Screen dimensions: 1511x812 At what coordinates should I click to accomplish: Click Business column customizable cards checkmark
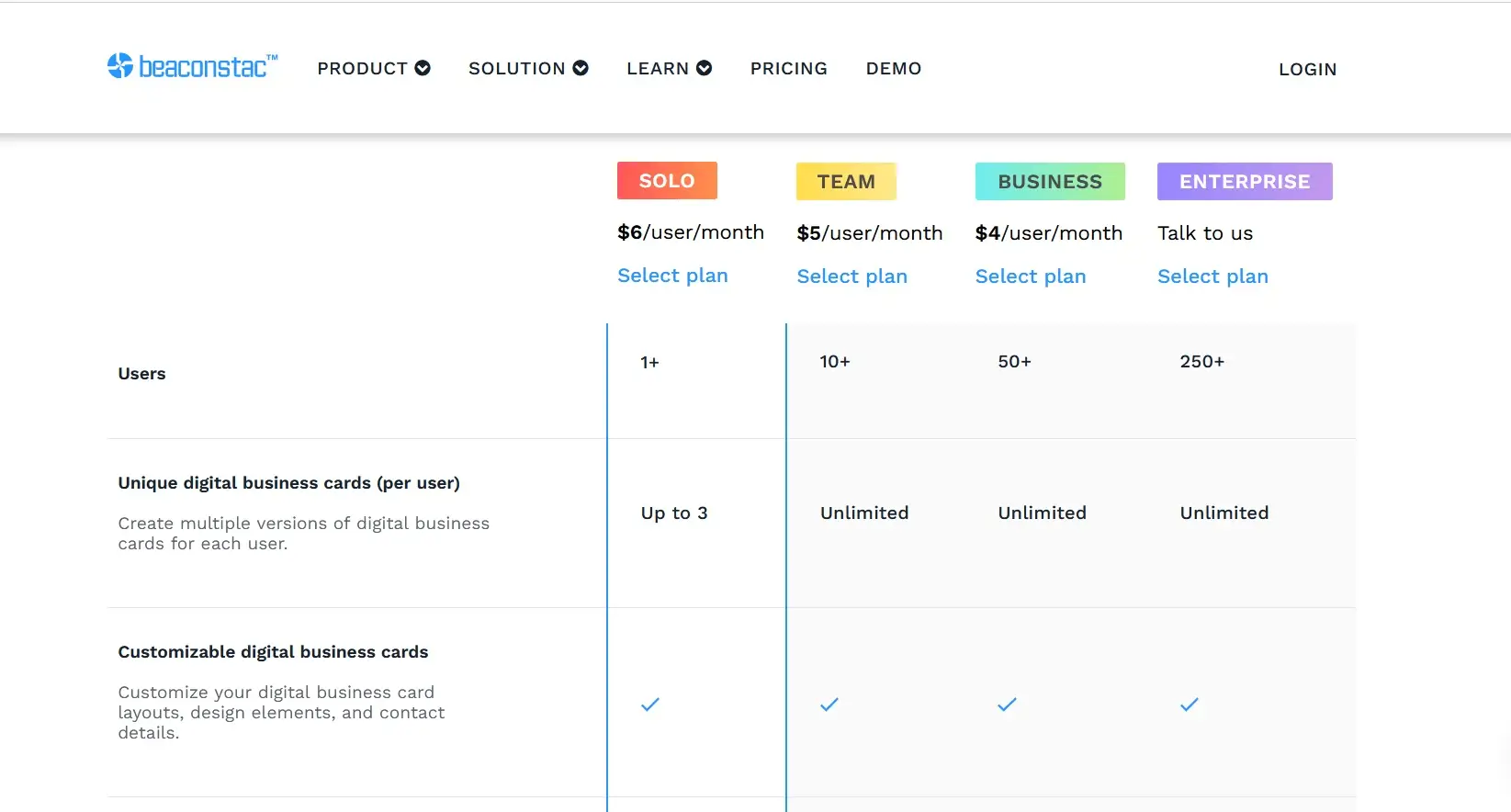click(1007, 705)
